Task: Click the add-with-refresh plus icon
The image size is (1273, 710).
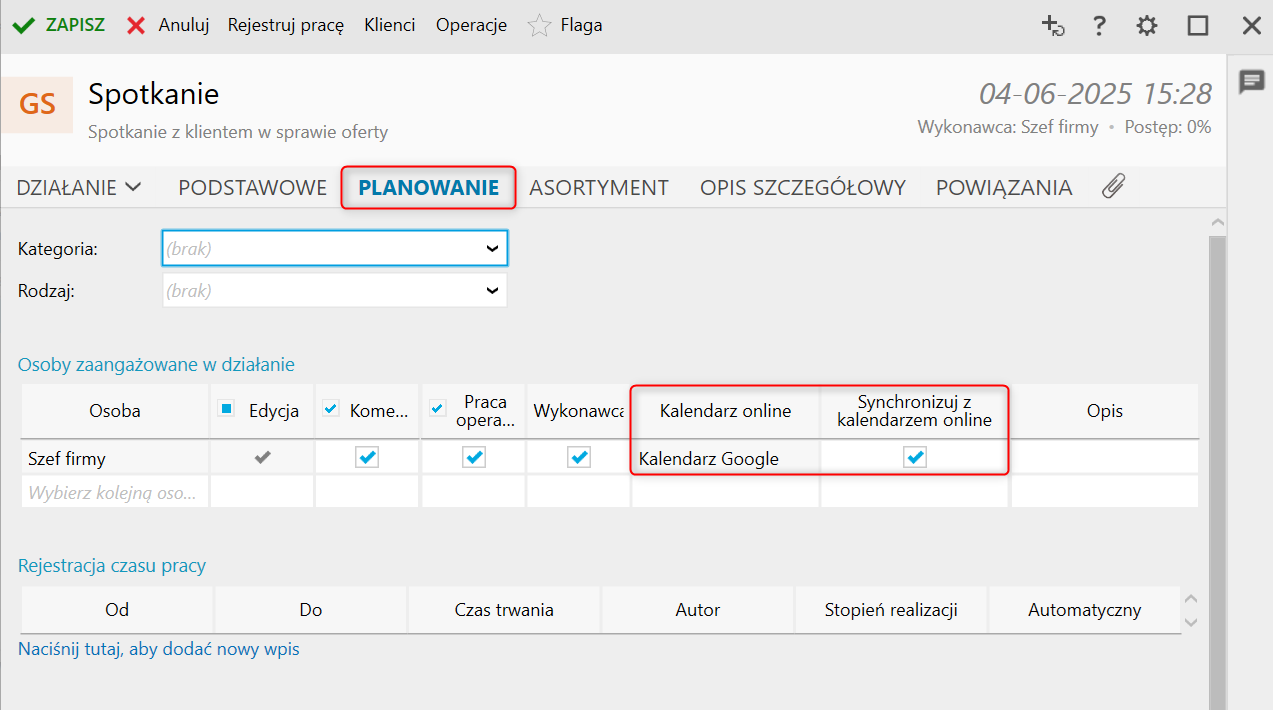Action: (x=1053, y=26)
